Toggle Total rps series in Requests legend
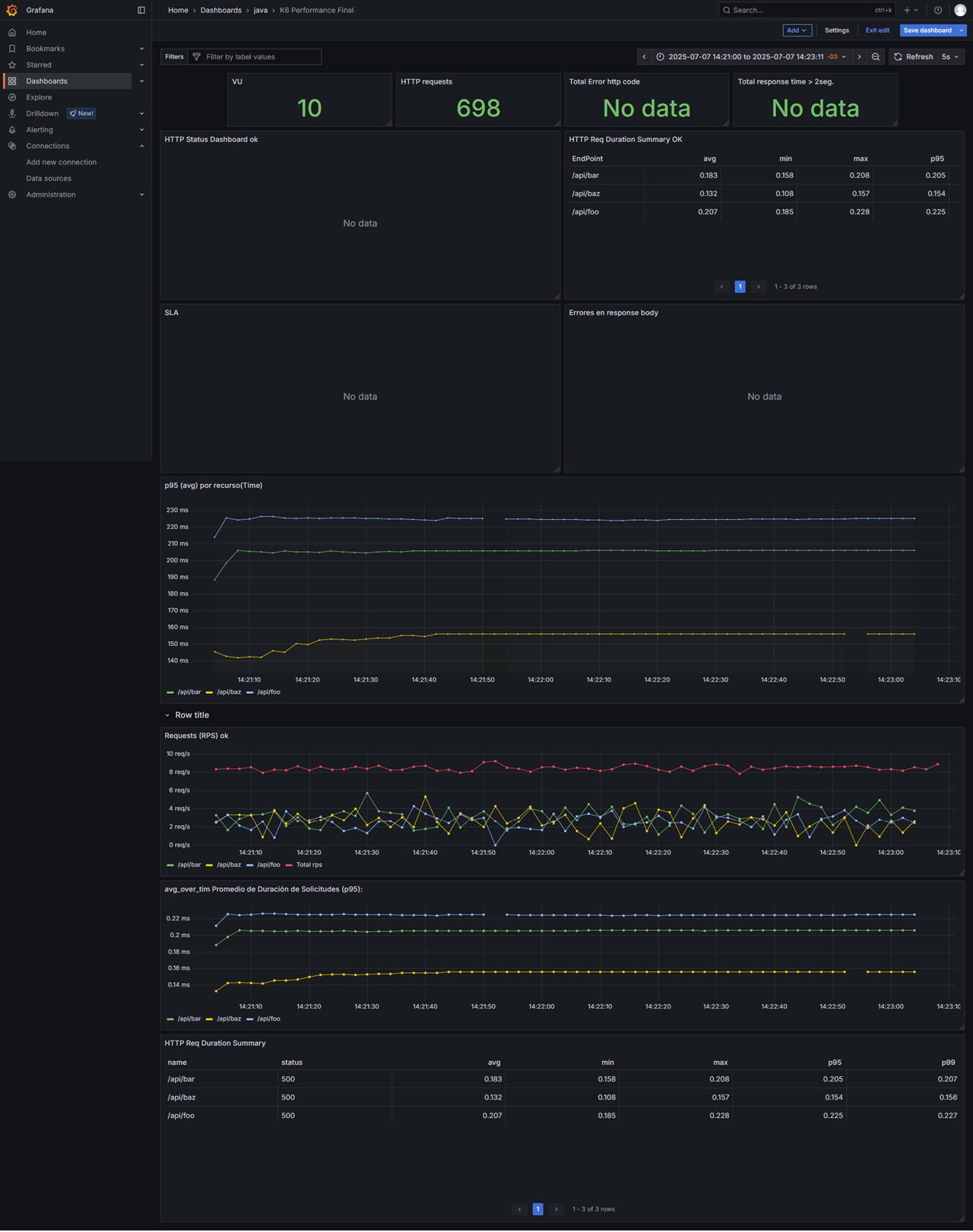The image size is (973, 1232). coord(309,865)
